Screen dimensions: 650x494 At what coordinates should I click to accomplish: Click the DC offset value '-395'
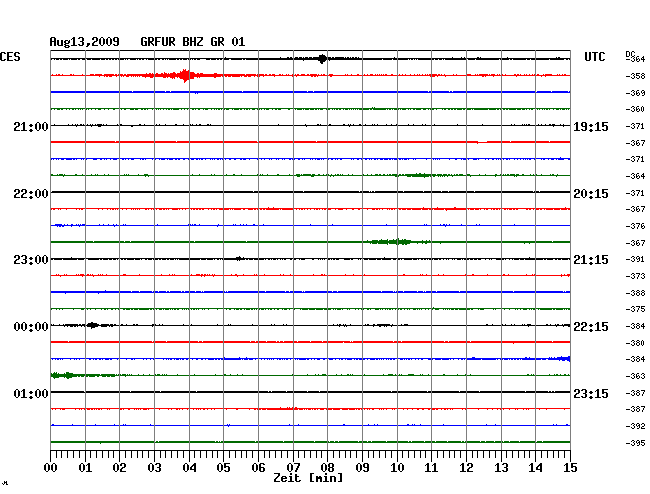point(635,443)
